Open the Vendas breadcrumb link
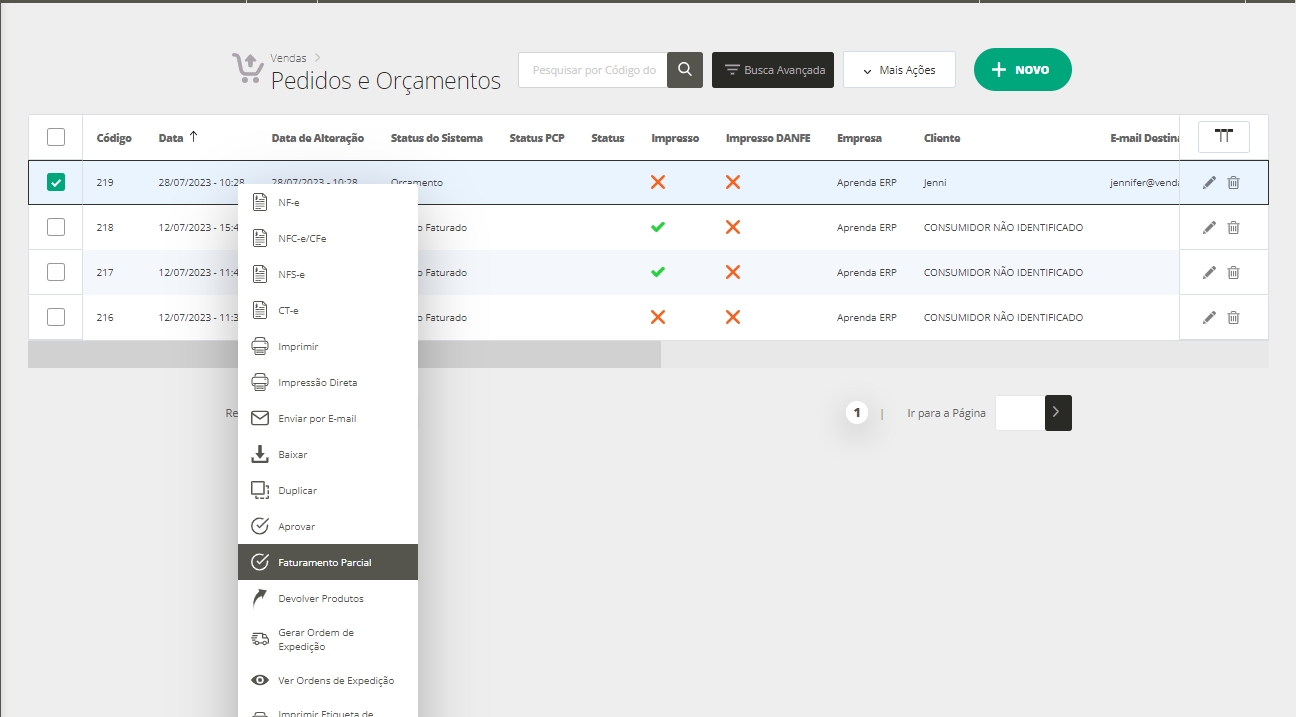Viewport: 1296px width, 717px height. [288, 58]
